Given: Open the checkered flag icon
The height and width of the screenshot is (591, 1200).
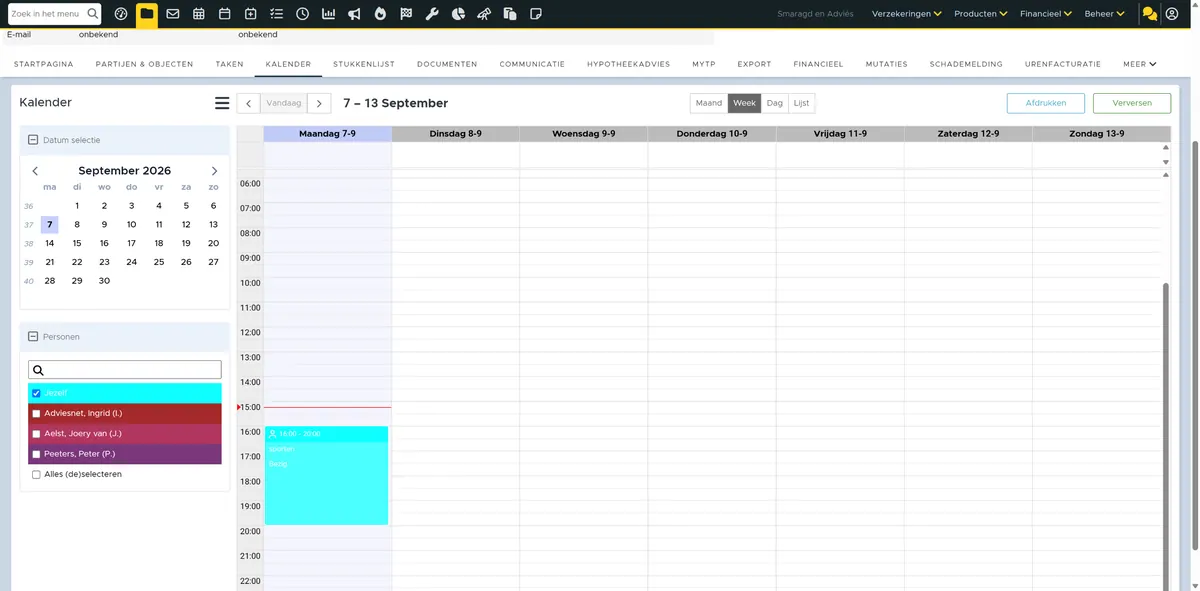Looking at the screenshot, I should (x=406, y=14).
